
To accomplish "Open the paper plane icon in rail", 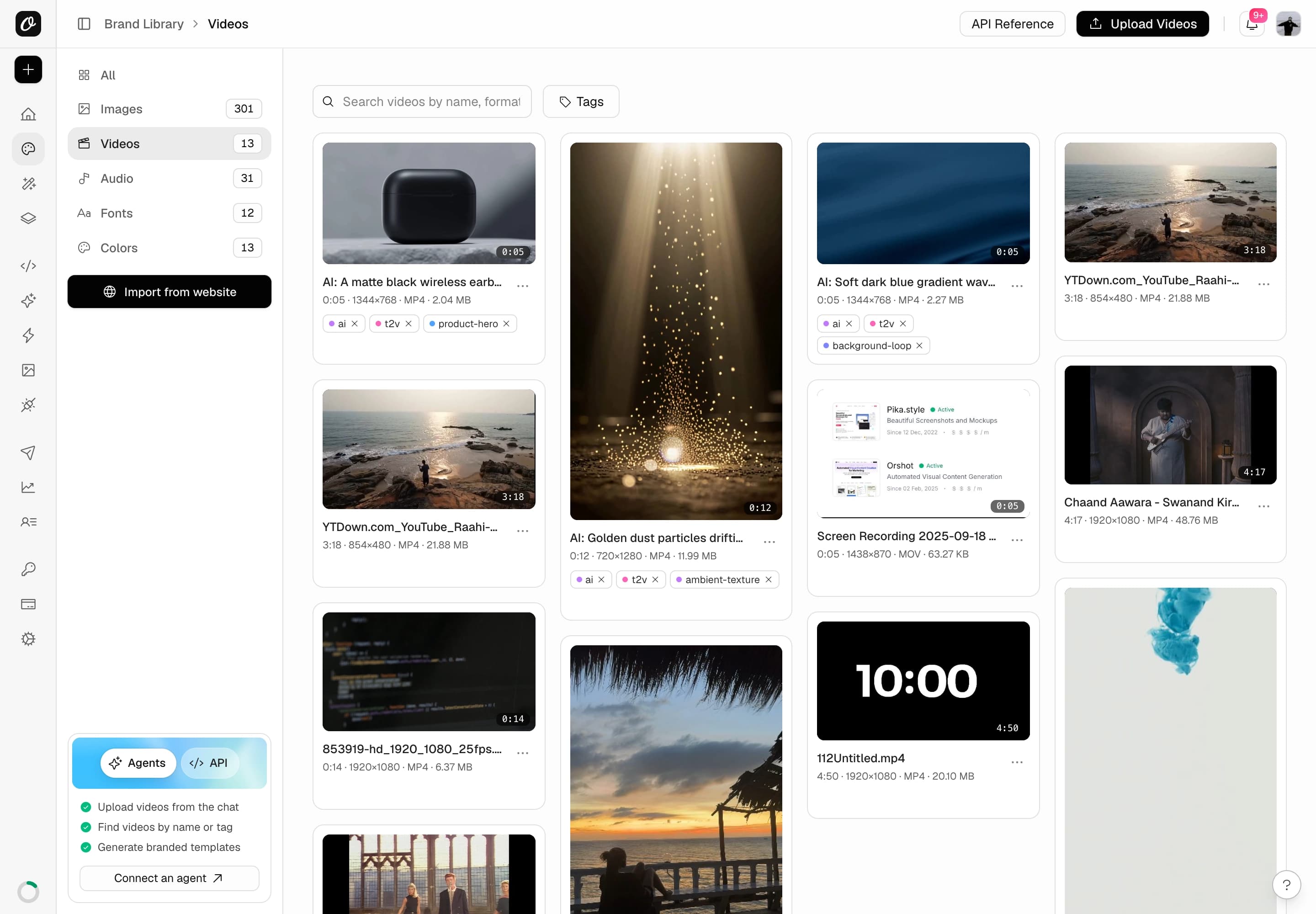I will click(x=28, y=452).
